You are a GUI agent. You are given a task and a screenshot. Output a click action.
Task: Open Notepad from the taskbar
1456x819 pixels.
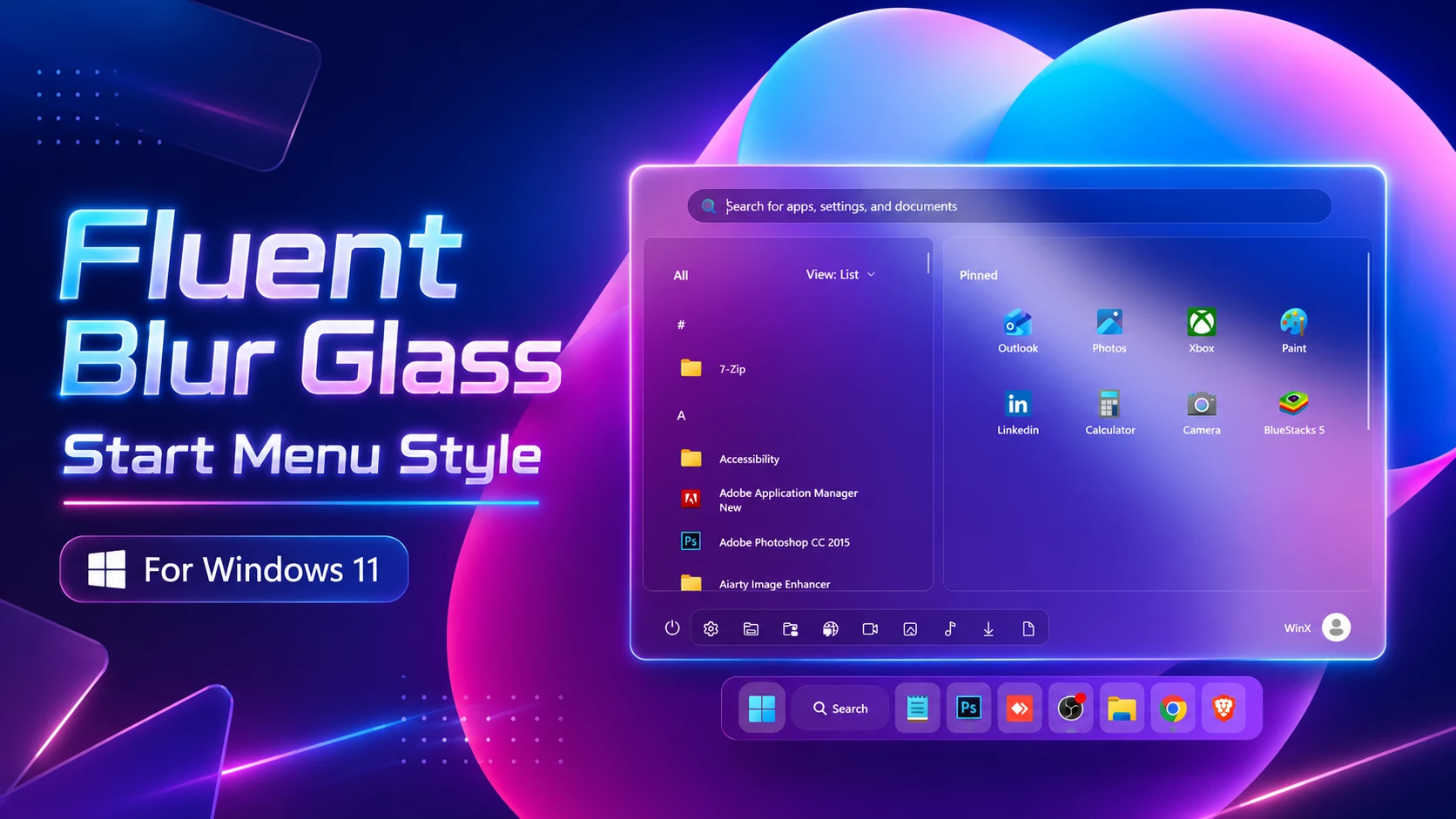click(x=917, y=708)
